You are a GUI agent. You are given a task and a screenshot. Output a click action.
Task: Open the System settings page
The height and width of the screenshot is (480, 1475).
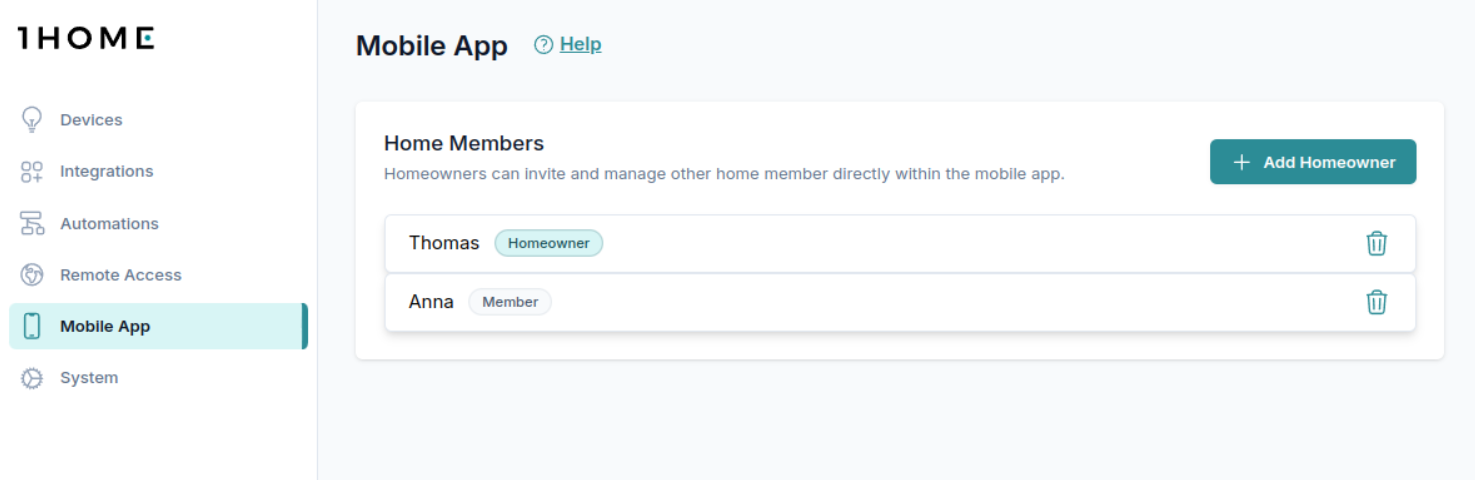(x=89, y=378)
